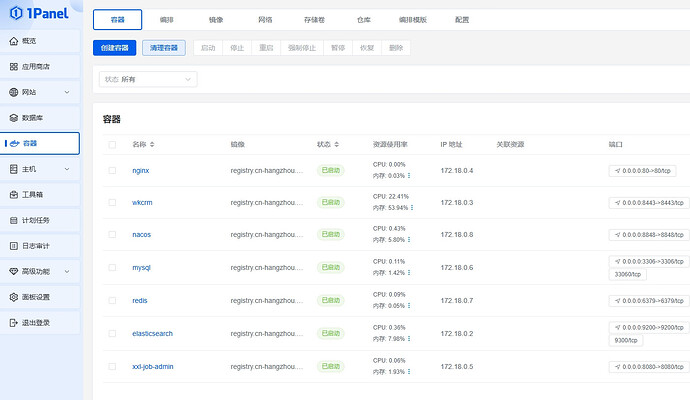Switch to the 编排模板 tab
Screen dimensions: 690x400
pos(413,20)
